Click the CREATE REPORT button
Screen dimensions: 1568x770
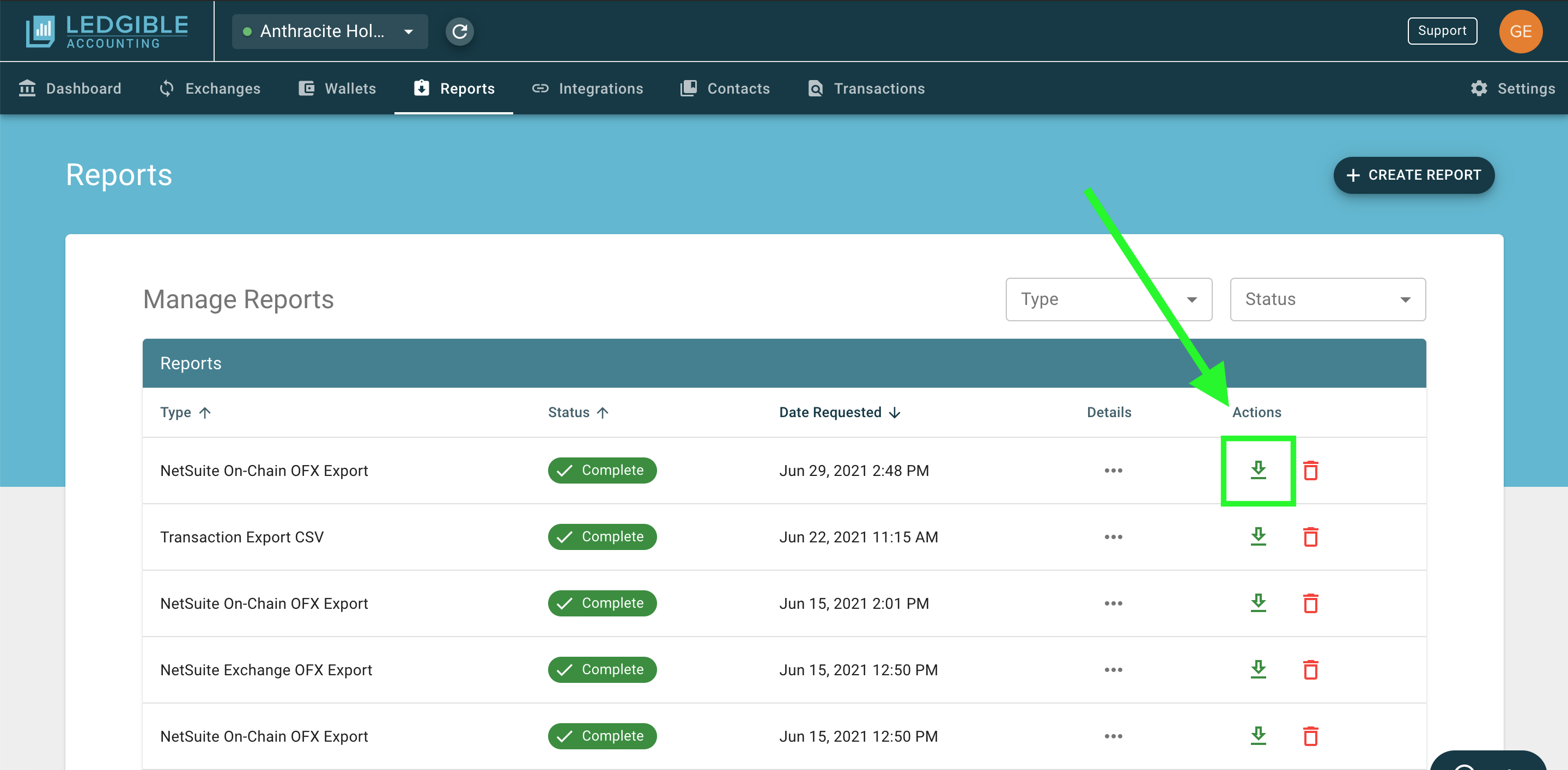(x=1413, y=175)
